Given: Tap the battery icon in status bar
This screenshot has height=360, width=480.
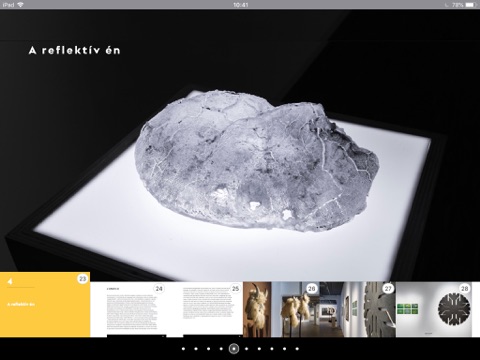Looking at the screenshot, I should tap(471, 5).
